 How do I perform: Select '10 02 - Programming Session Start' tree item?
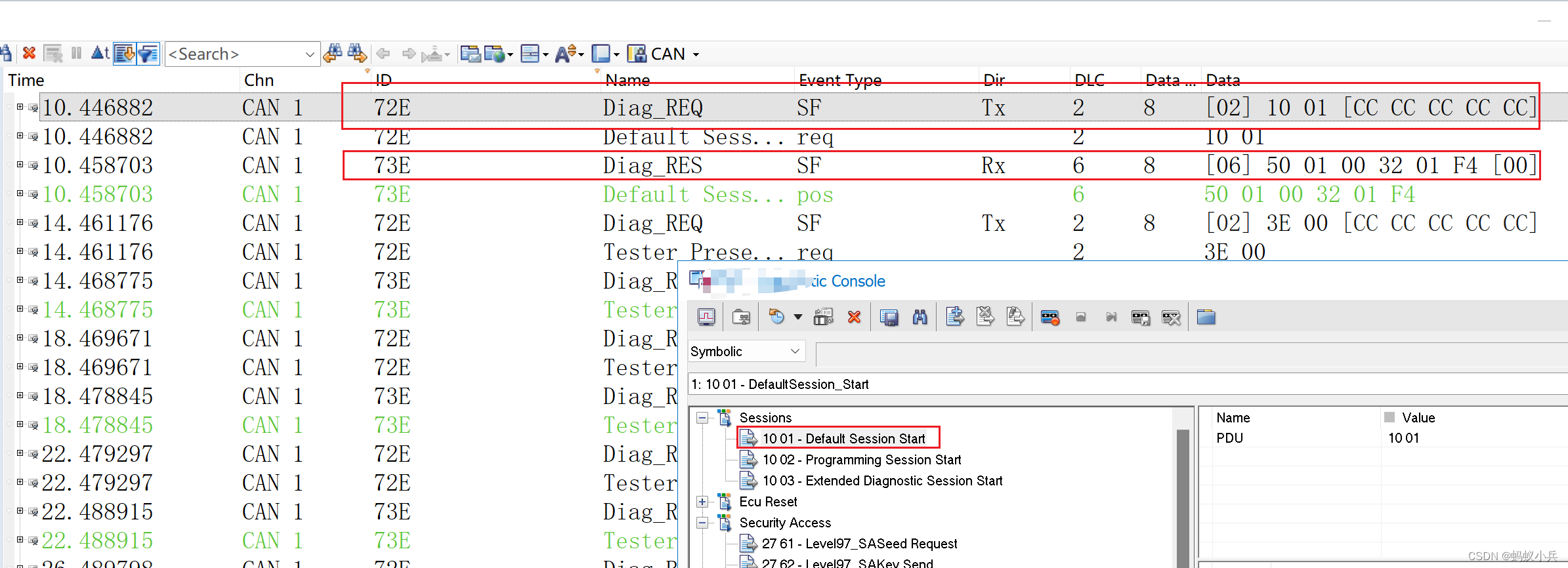pyautogui.click(x=862, y=460)
